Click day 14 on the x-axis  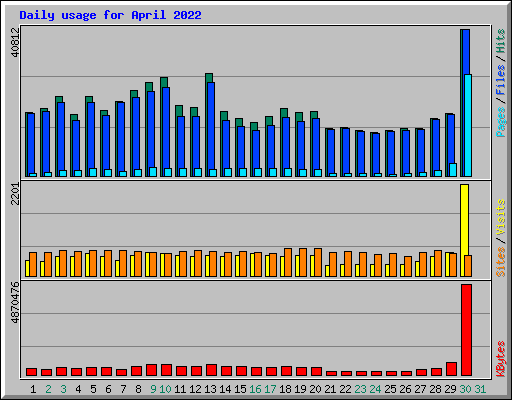click(x=225, y=389)
